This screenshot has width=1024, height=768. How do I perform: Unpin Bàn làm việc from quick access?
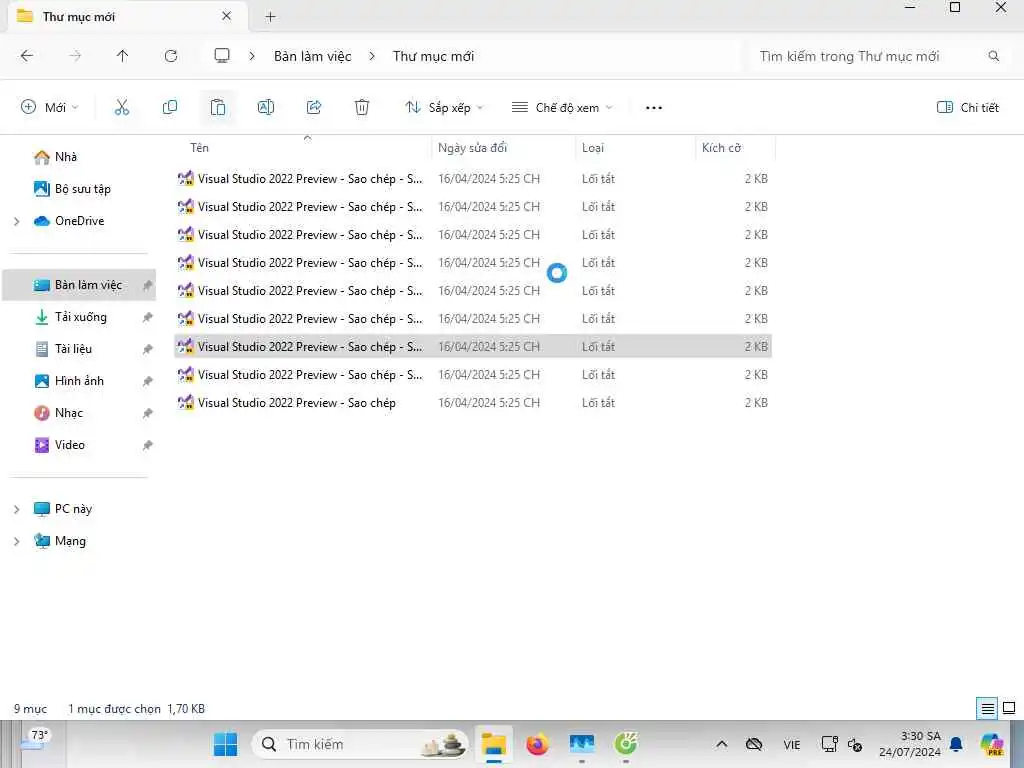coord(148,285)
